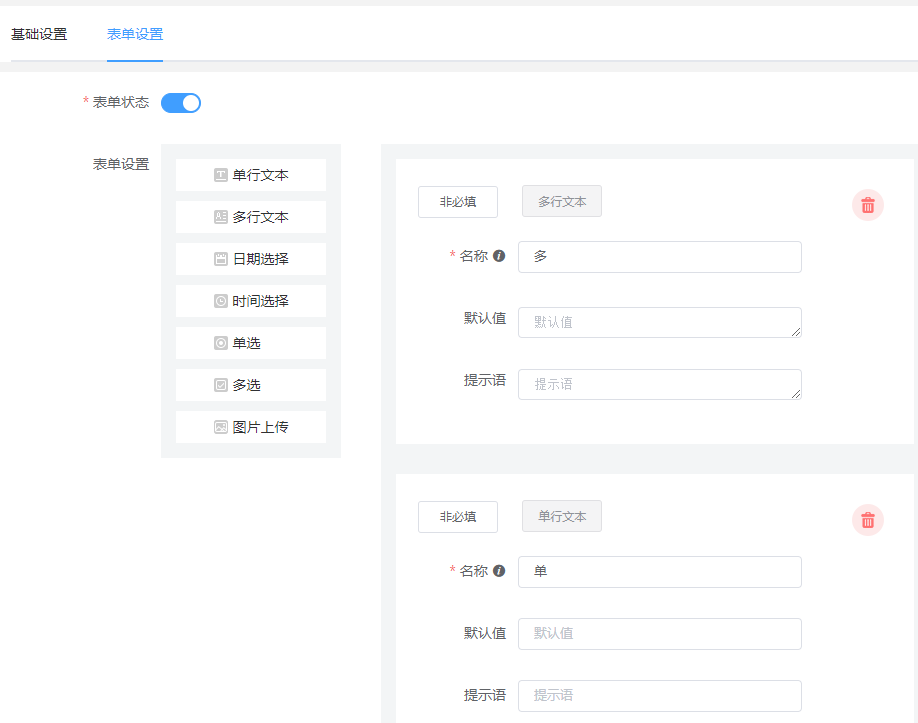Viewport: 918px width, 723px height.
Task: Click 非必填 button in multi-line text card
Action: 457,202
